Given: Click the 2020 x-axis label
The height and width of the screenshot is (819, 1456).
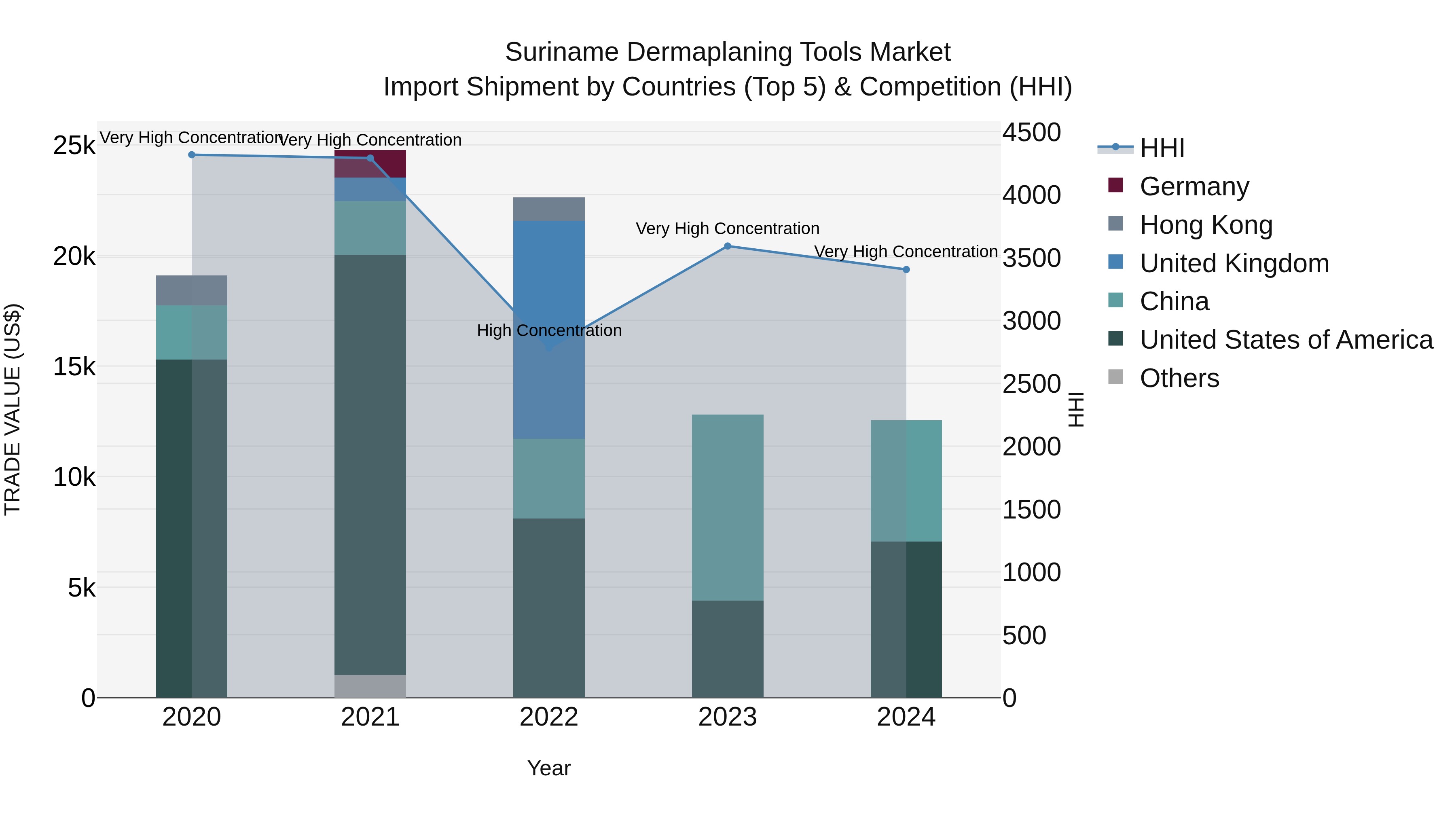Looking at the screenshot, I should pyautogui.click(x=192, y=717).
